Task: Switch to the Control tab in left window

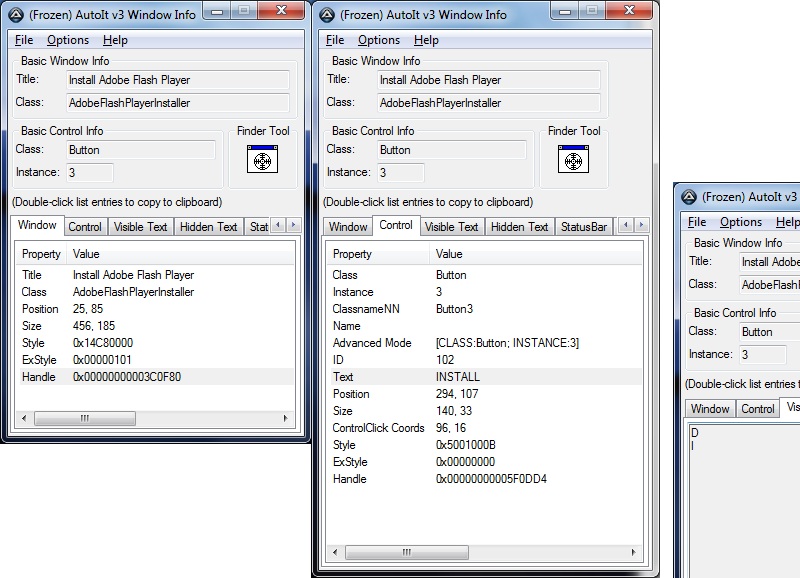Action: tap(85, 227)
